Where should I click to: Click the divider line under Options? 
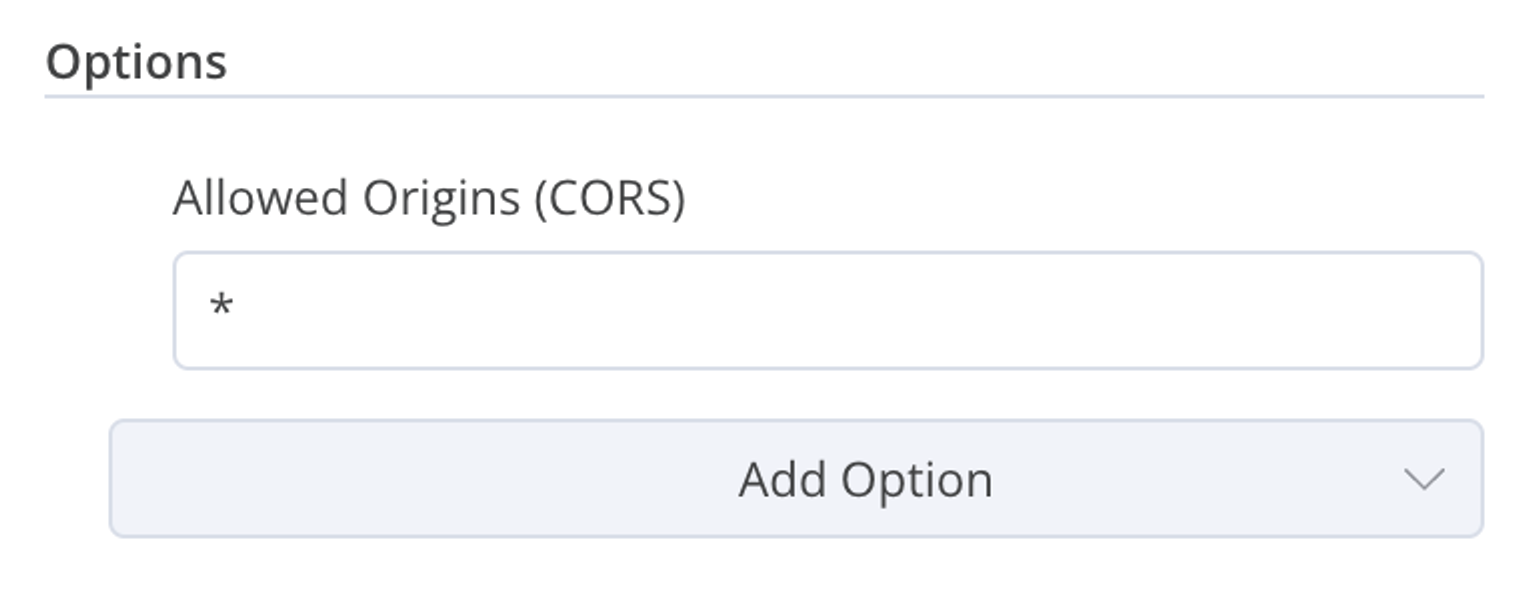(x=764, y=97)
